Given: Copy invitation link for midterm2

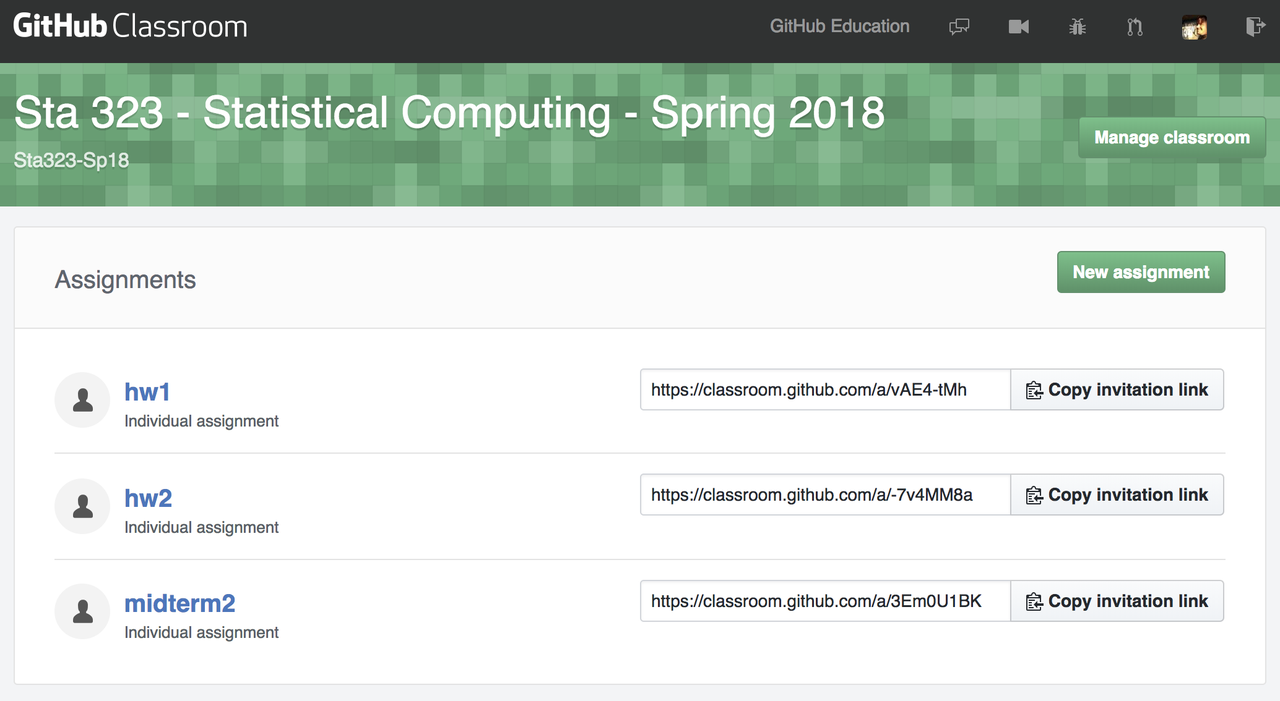Looking at the screenshot, I should [1117, 601].
